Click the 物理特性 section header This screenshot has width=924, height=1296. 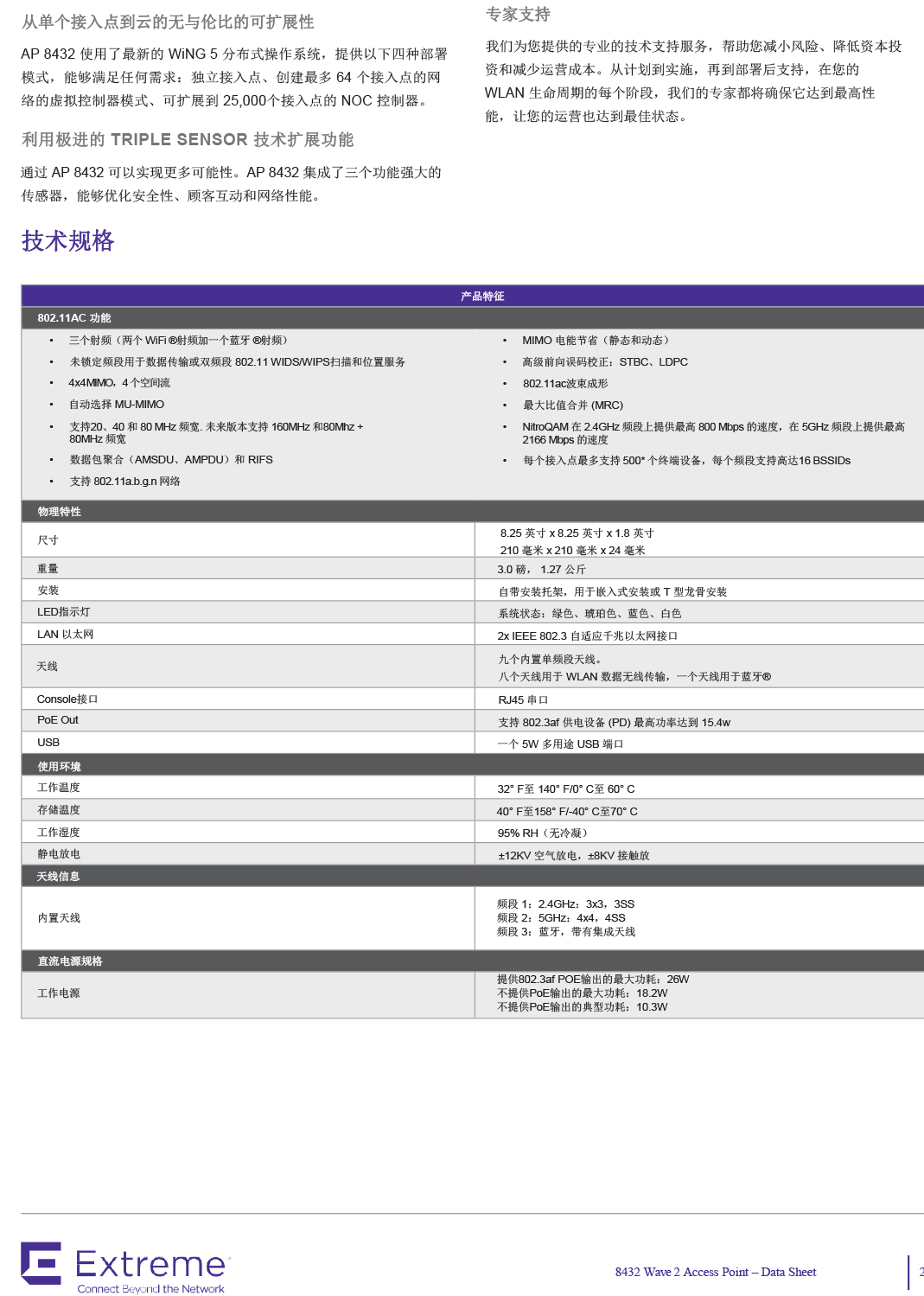pos(59,512)
